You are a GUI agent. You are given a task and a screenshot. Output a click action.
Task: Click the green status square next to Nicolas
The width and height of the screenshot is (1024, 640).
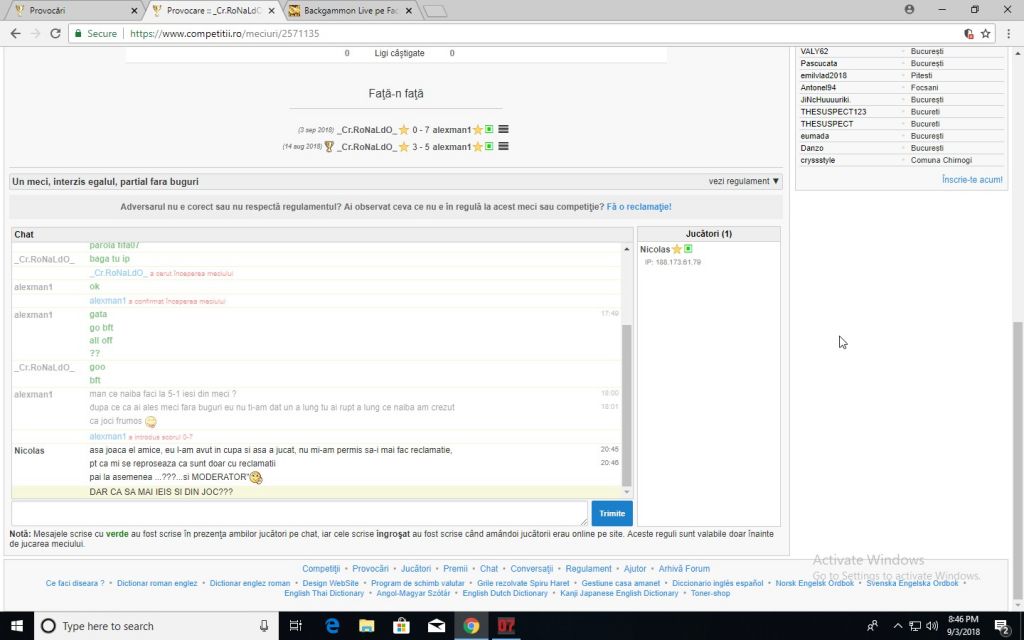(x=688, y=249)
